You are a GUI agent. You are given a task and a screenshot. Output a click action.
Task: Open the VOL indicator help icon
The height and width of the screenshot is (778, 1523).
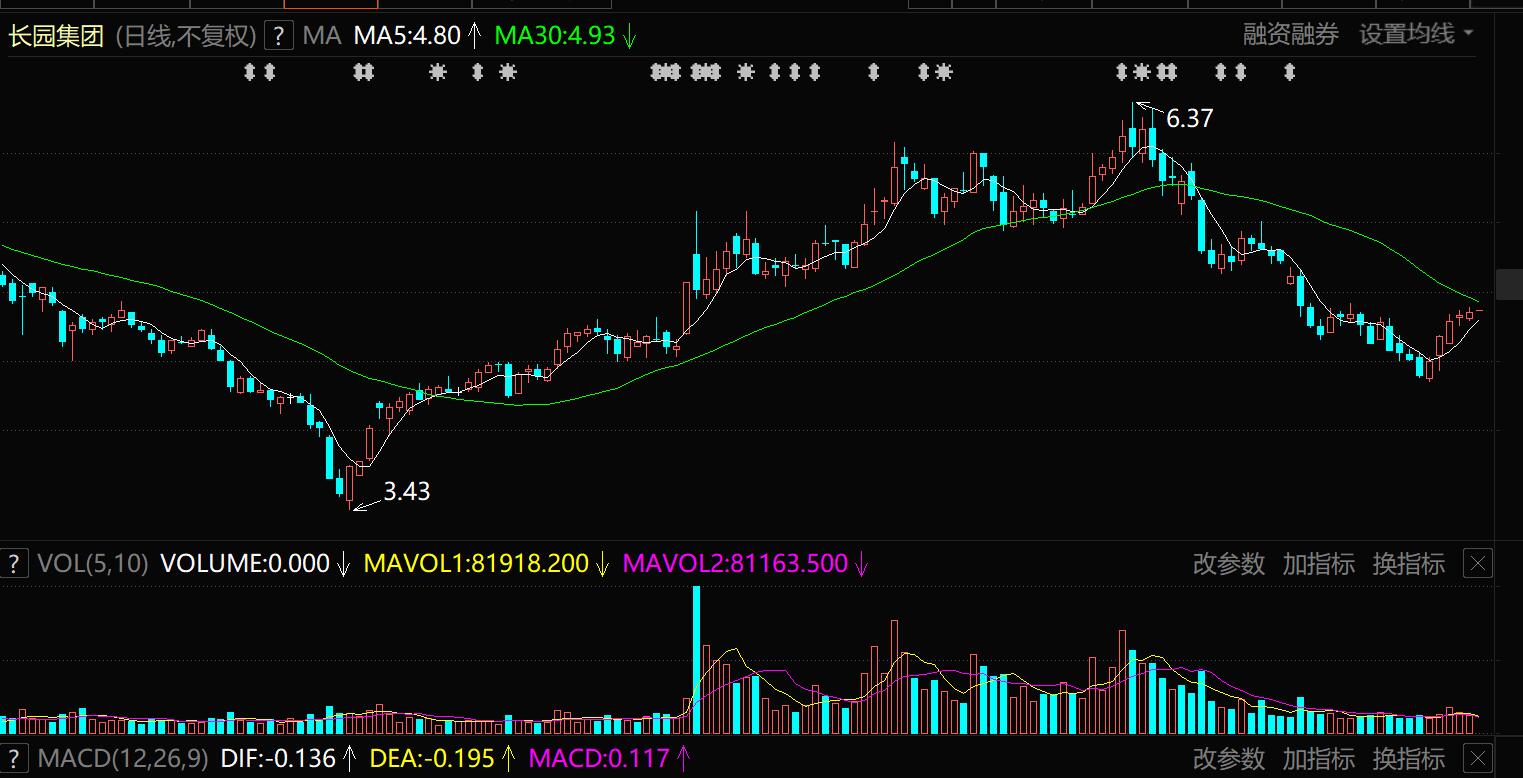click(x=14, y=564)
